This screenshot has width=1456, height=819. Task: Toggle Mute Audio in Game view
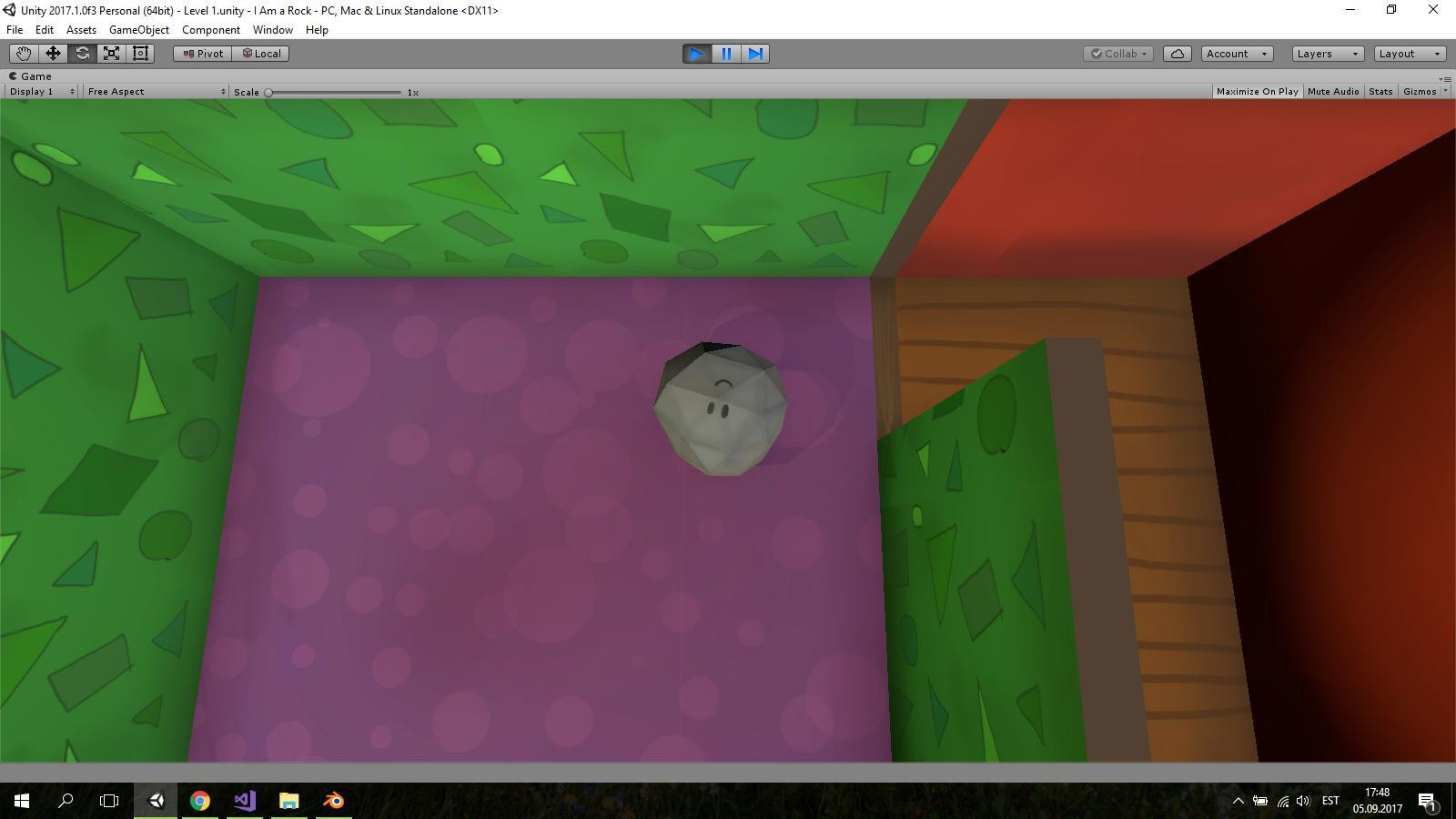click(x=1333, y=91)
